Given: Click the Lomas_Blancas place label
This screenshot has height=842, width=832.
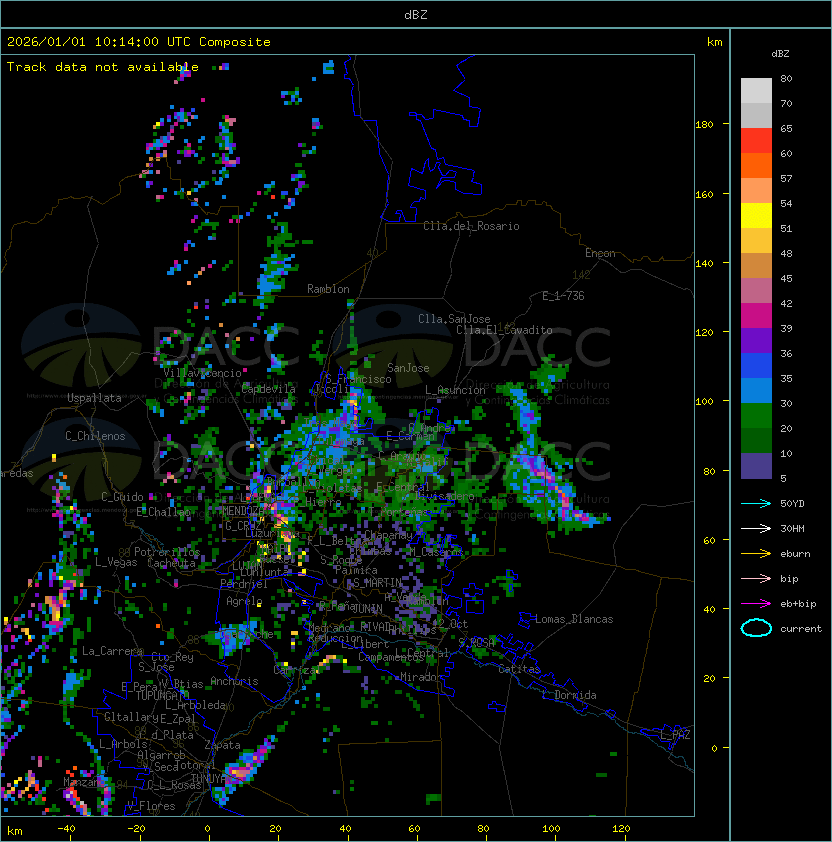Looking at the screenshot, I should 574,619.
